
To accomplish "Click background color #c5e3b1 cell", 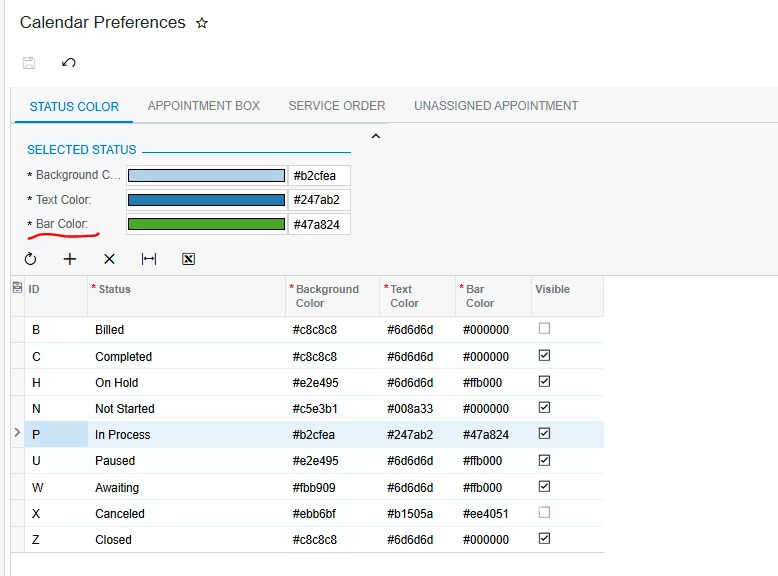I will (x=332, y=408).
